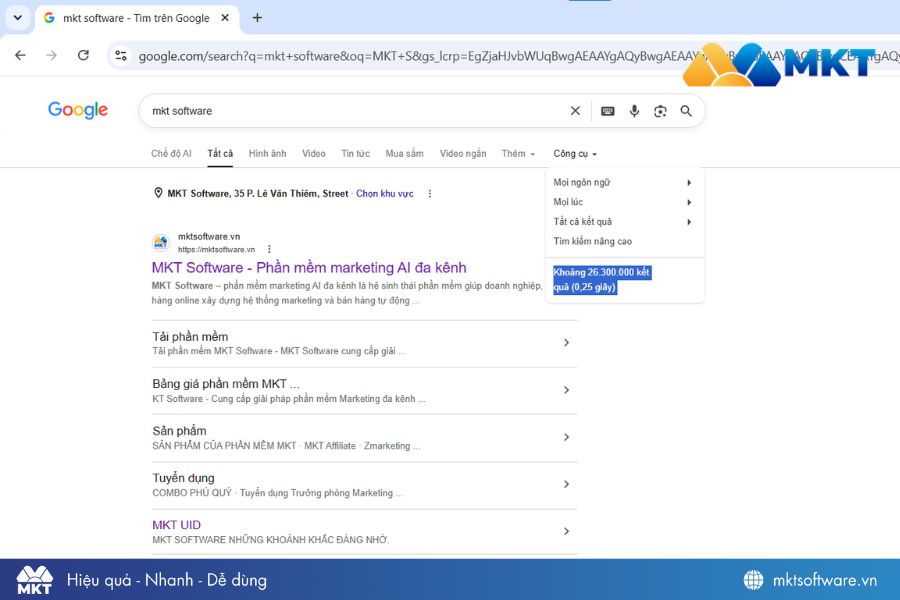Expand chevron on 'MKT UID' row
This screenshot has width=900, height=600.
[x=566, y=531]
